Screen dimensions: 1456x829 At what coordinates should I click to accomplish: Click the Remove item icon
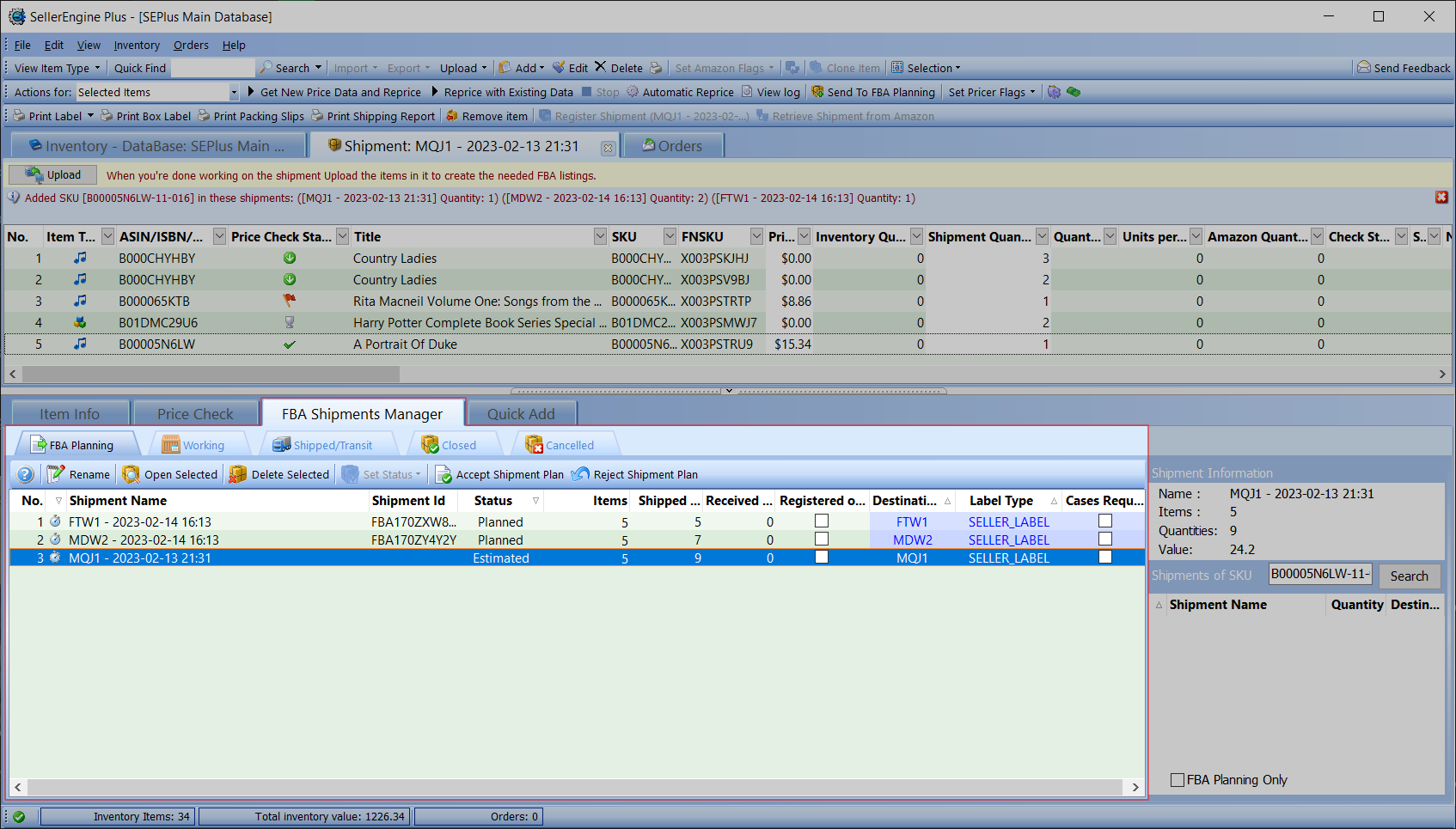pos(451,116)
